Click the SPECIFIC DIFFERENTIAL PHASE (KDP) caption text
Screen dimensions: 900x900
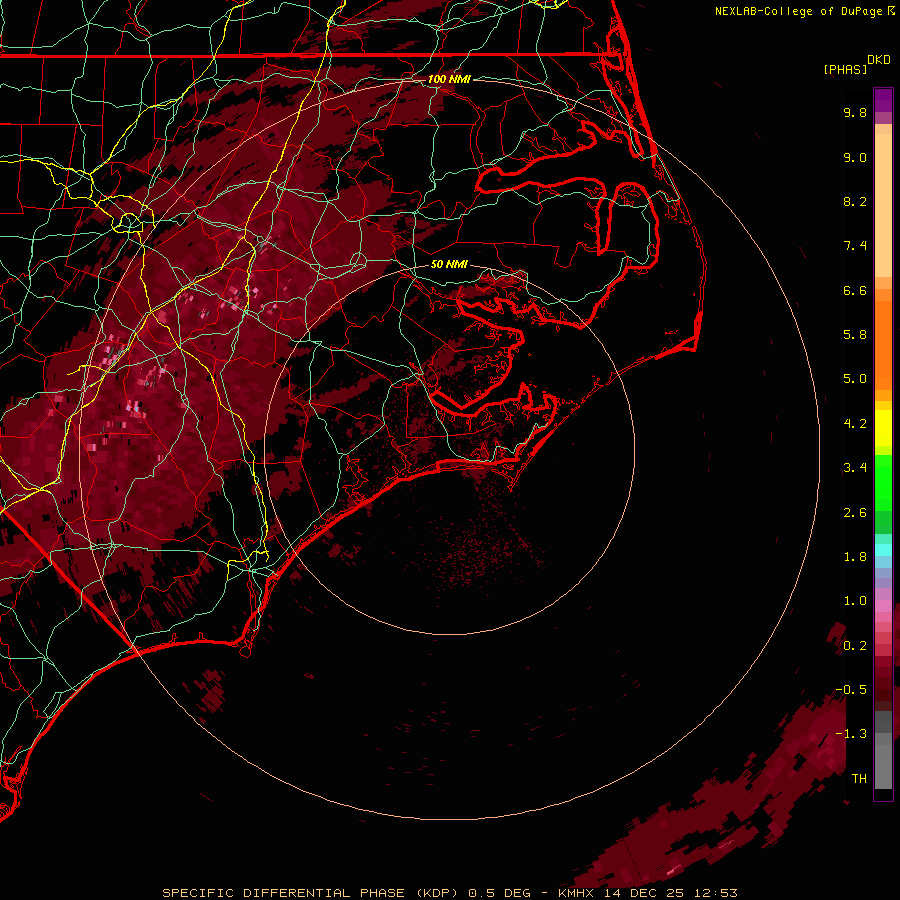(310, 893)
